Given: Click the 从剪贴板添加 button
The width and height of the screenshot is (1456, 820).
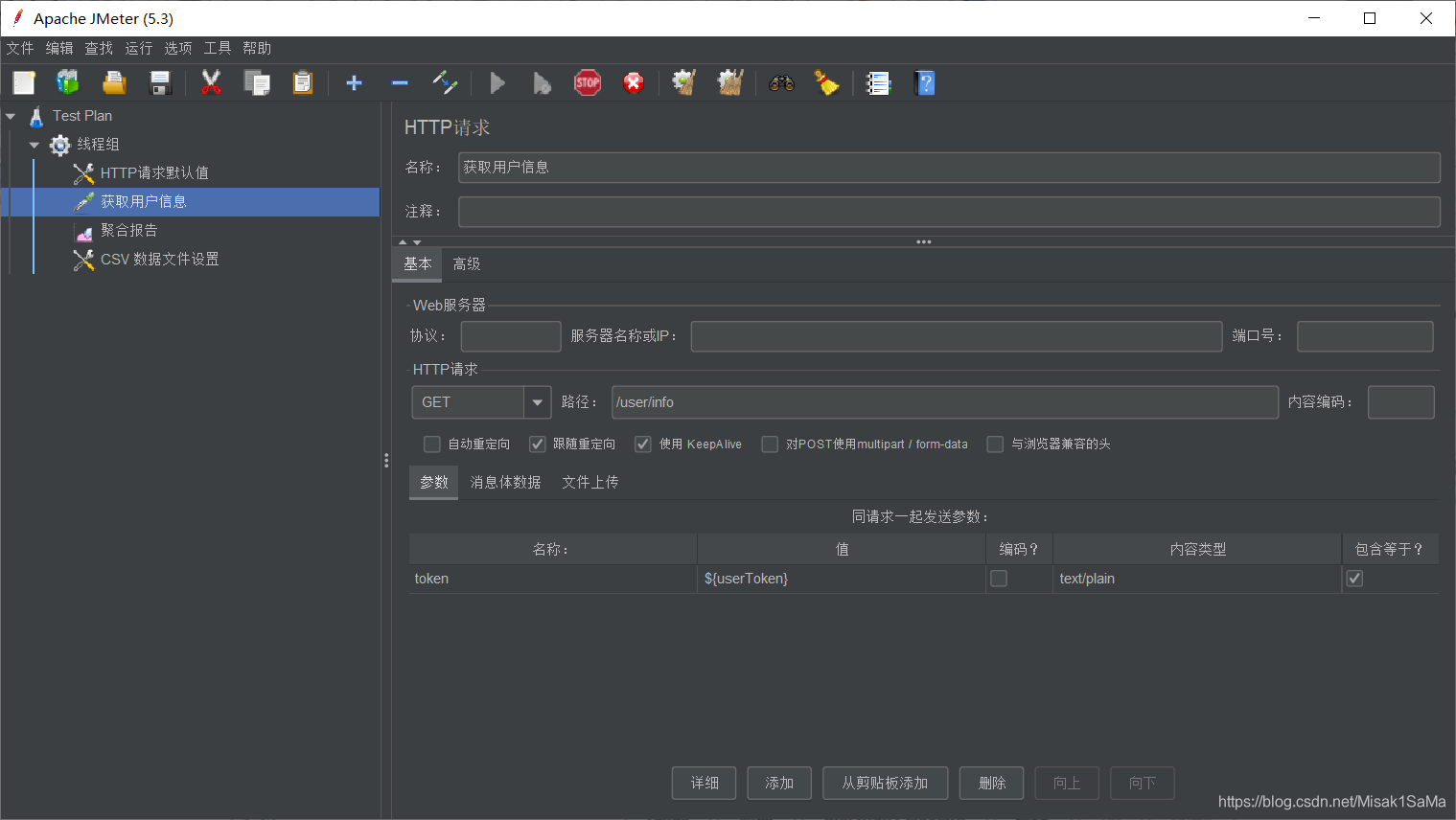Looking at the screenshot, I should pos(884,783).
